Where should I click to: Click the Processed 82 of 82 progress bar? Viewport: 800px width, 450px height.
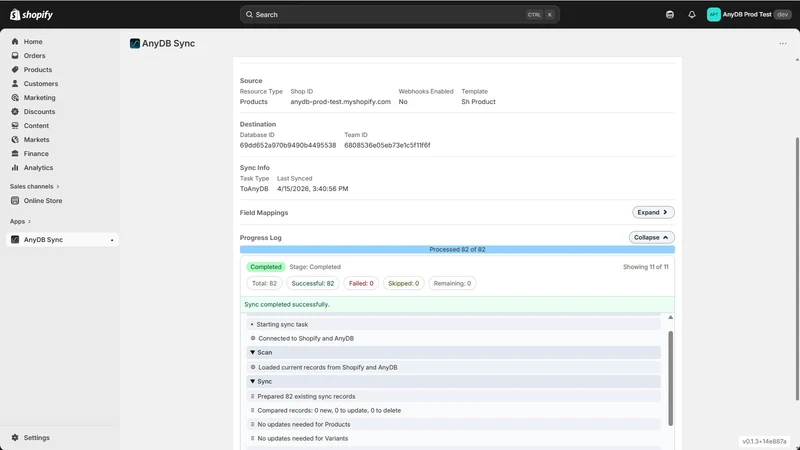pyautogui.click(x=457, y=249)
